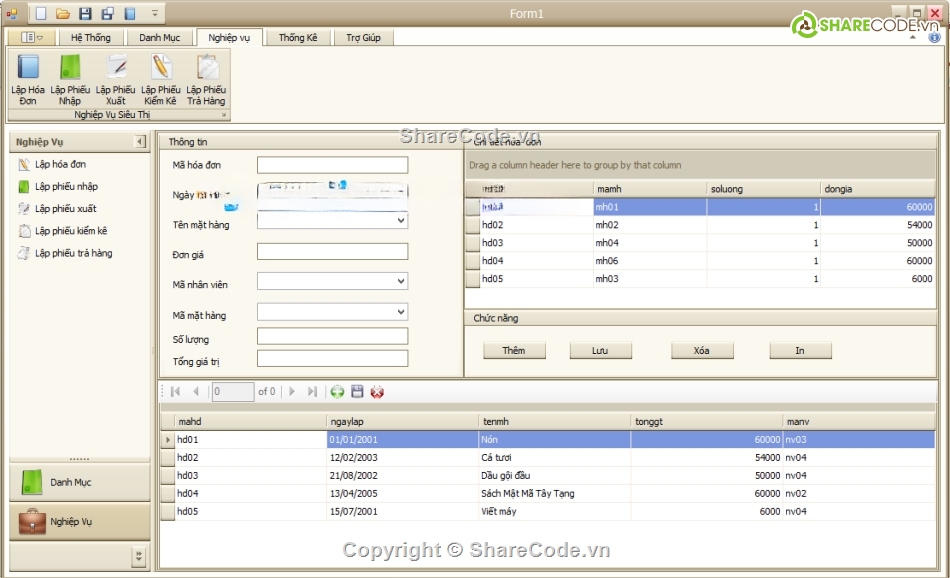Click row selector for hd01 in lower grid
The height and width of the screenshot is (578, 950).
coord(168,440)
